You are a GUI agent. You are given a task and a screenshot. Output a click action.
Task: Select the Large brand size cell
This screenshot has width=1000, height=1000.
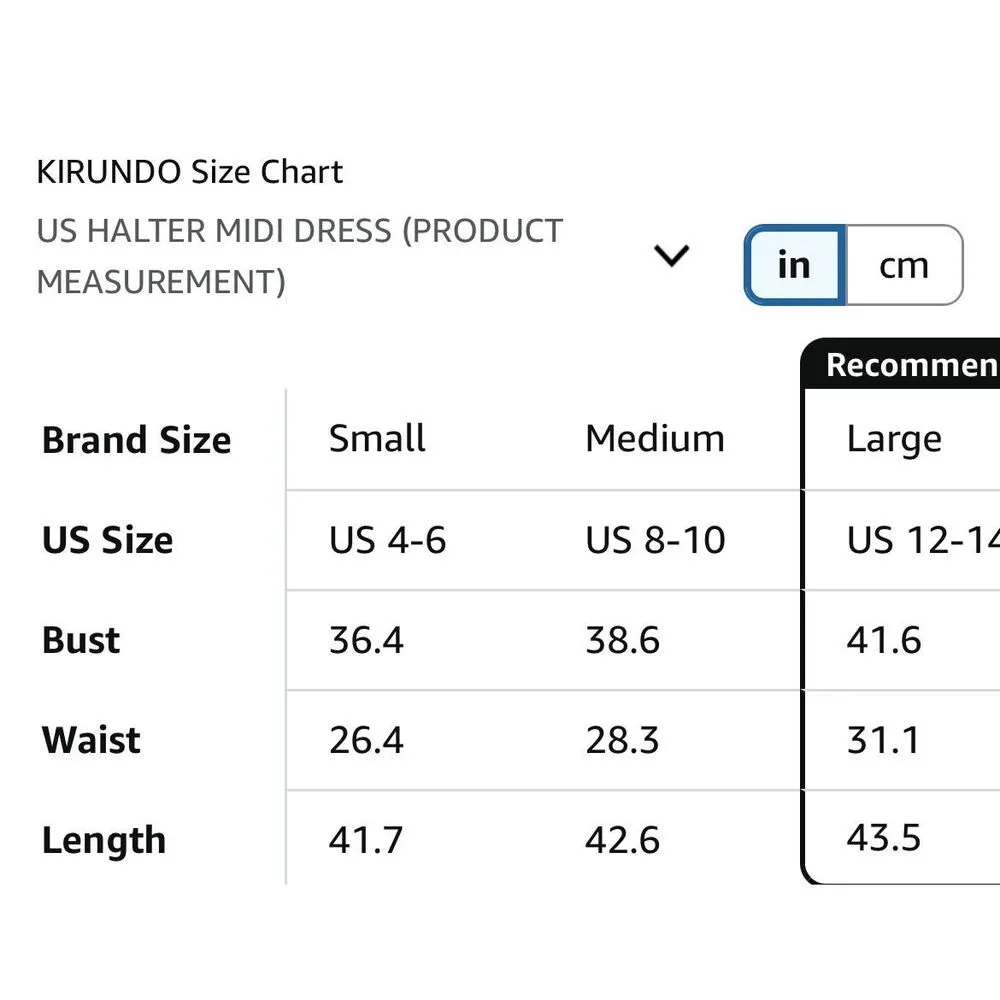(894, 439)
